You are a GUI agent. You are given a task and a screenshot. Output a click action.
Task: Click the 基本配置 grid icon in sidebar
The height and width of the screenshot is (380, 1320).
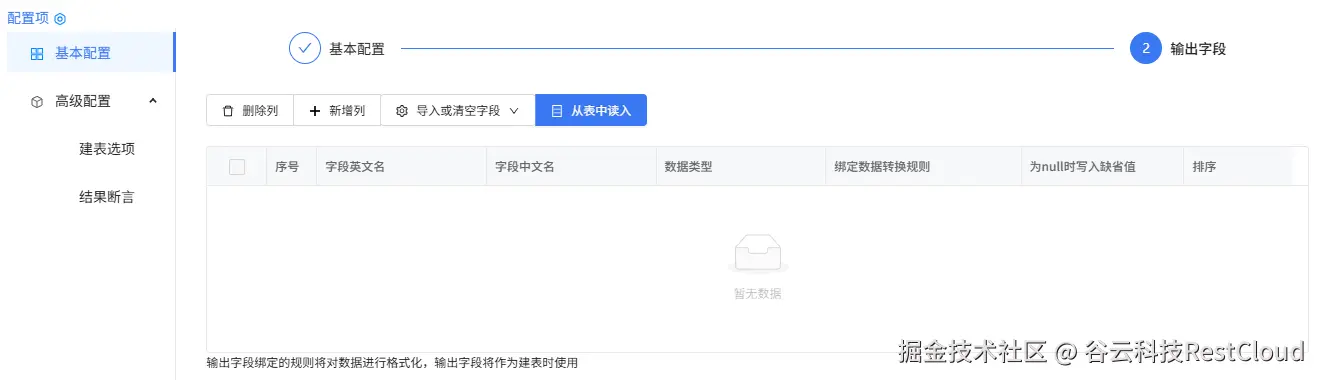[37, 54]
